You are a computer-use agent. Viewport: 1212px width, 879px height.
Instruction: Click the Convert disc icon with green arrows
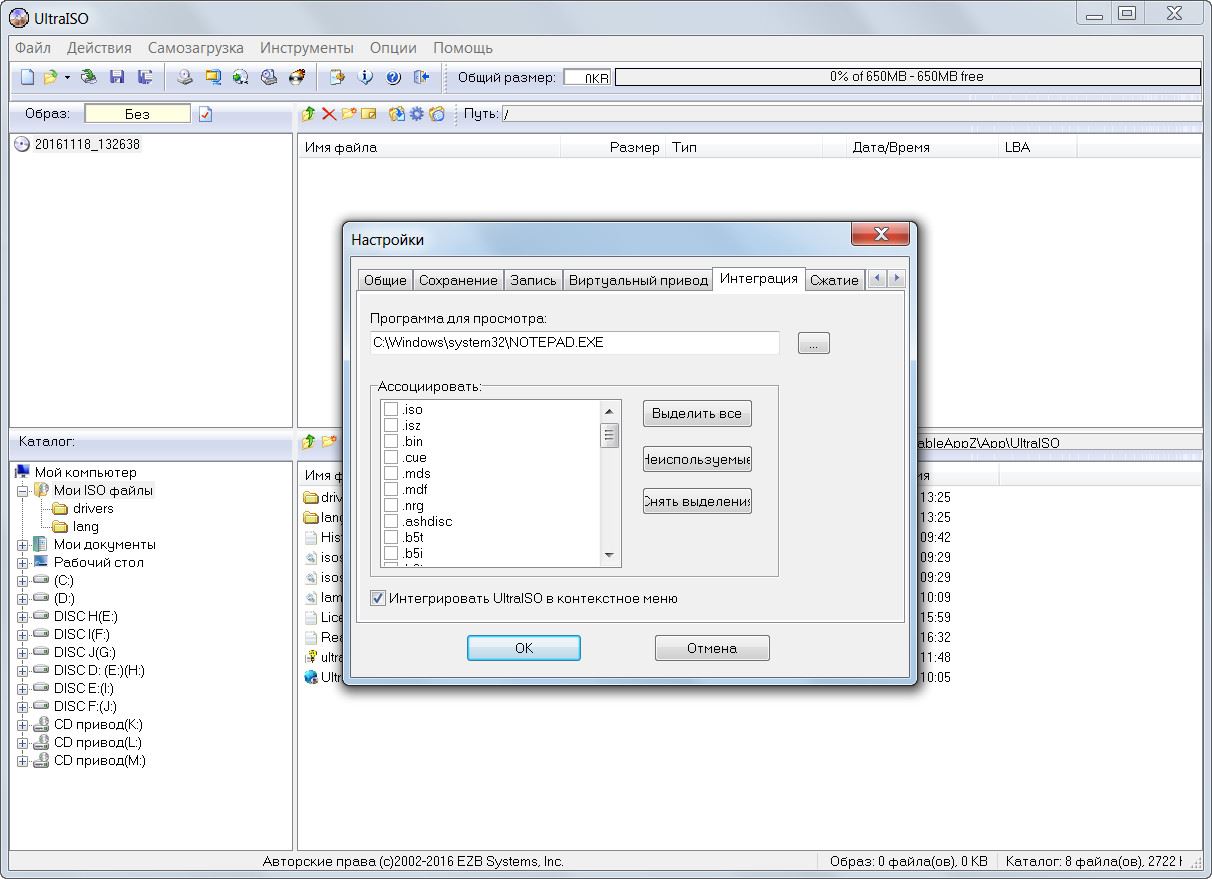coord(241,77)
